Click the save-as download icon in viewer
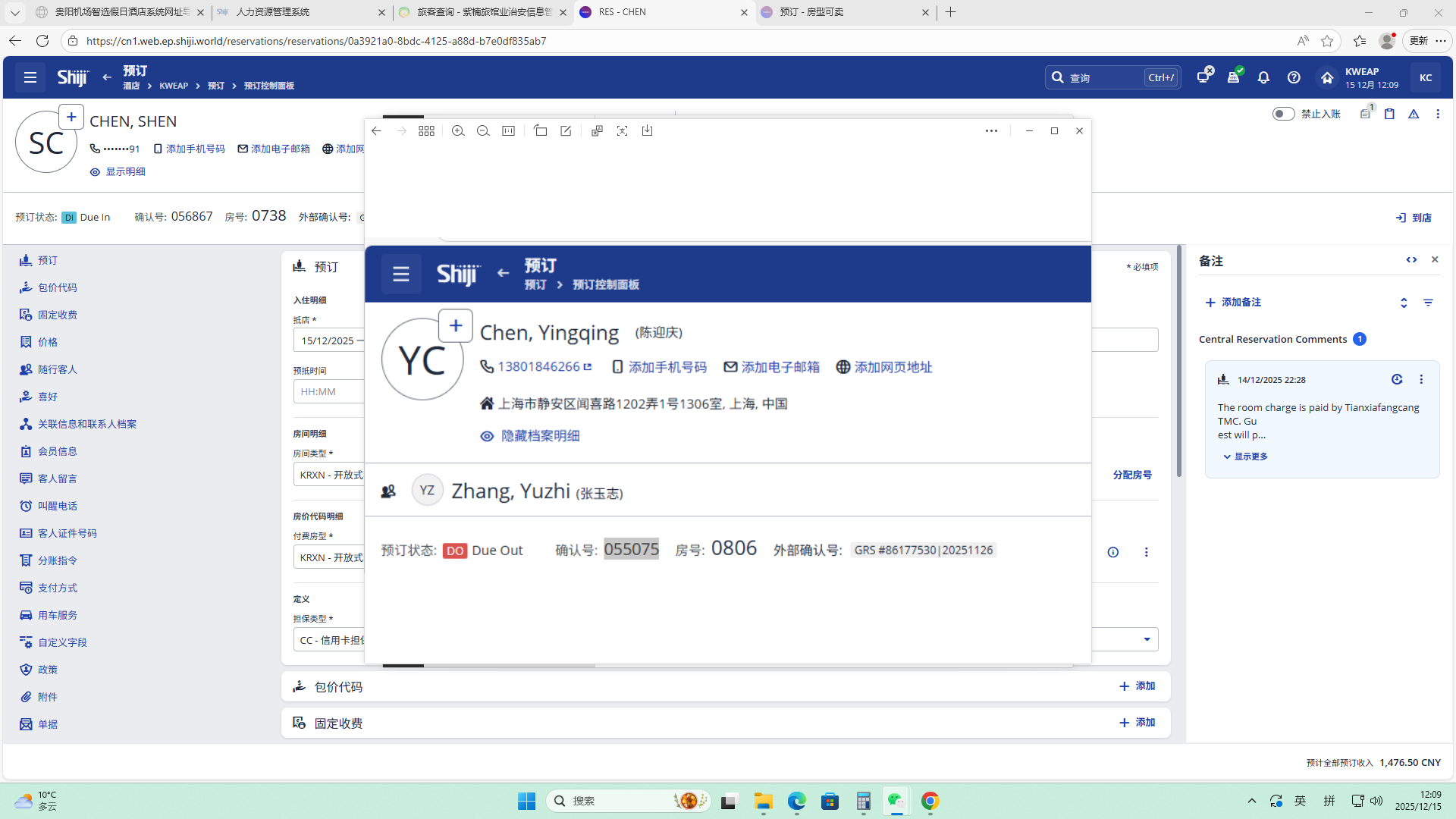 point(647,130)
